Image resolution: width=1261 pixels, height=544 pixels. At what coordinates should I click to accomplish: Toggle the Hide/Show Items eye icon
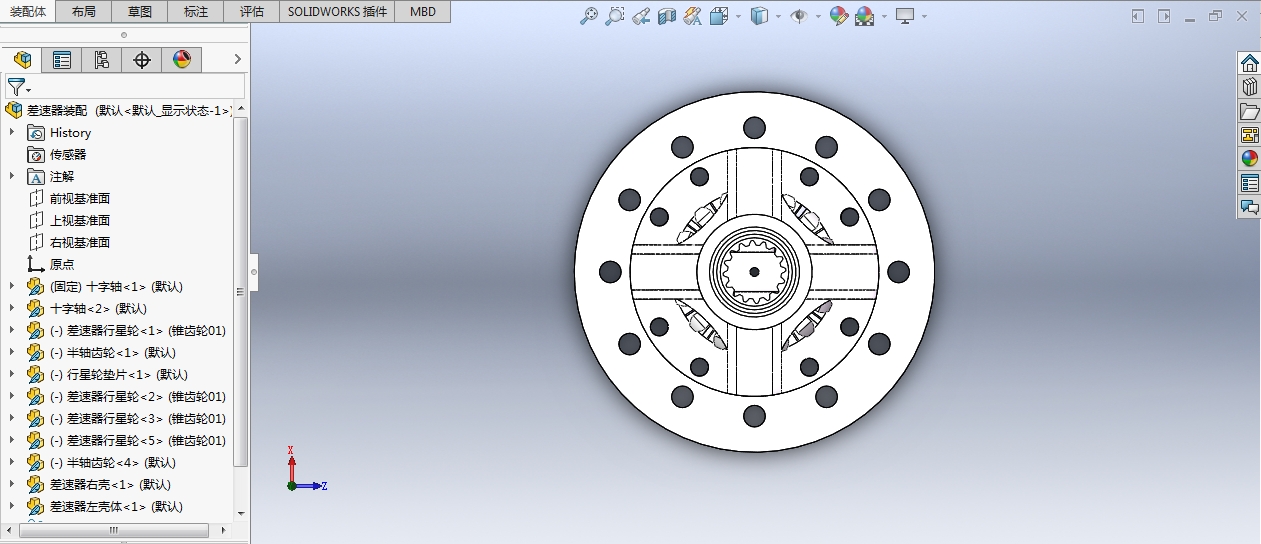click(799, 16)
